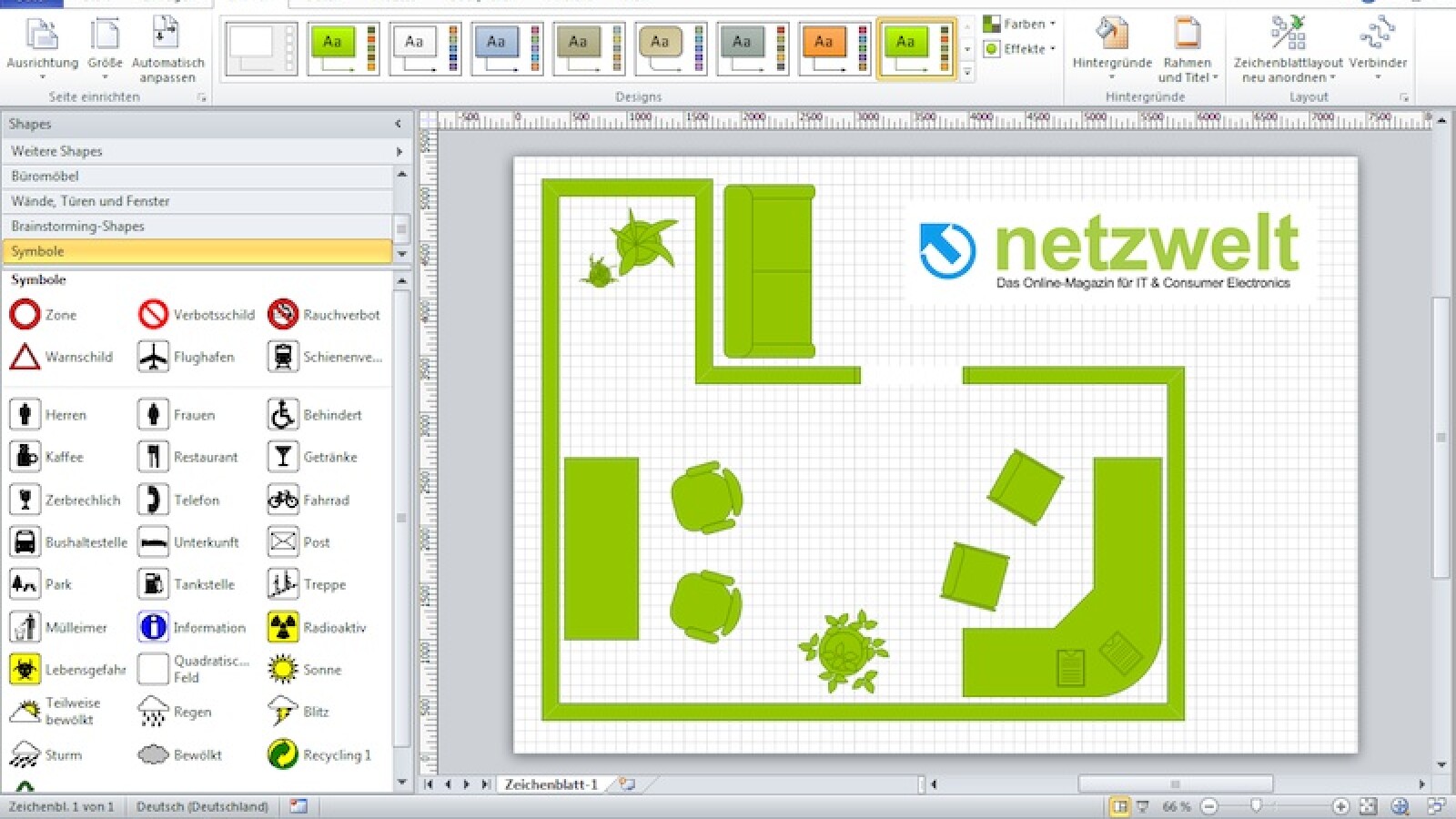Select the Rauchverbot symbol shape
This screenshot has width=1456, height=819.
(x=283, y=314)
